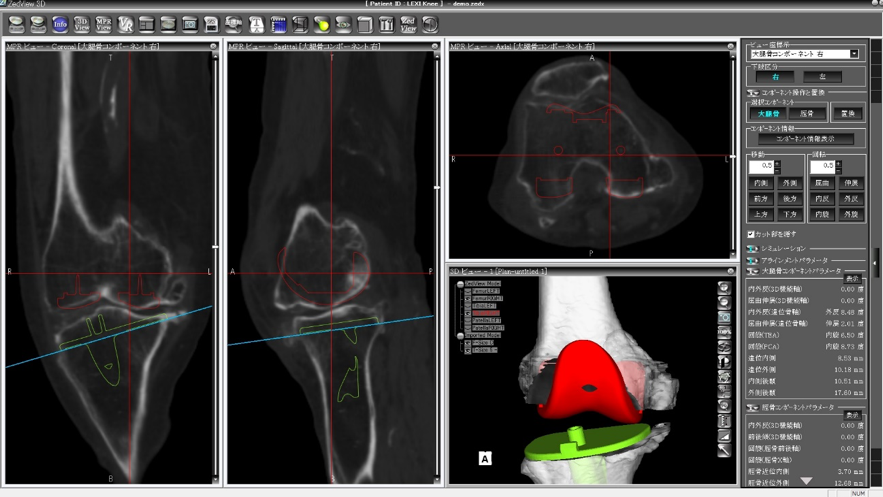Click the 100% zoom icon in 3D view
Image resolution: width=883 pixels, height=497 pixels.
point(724,332)
